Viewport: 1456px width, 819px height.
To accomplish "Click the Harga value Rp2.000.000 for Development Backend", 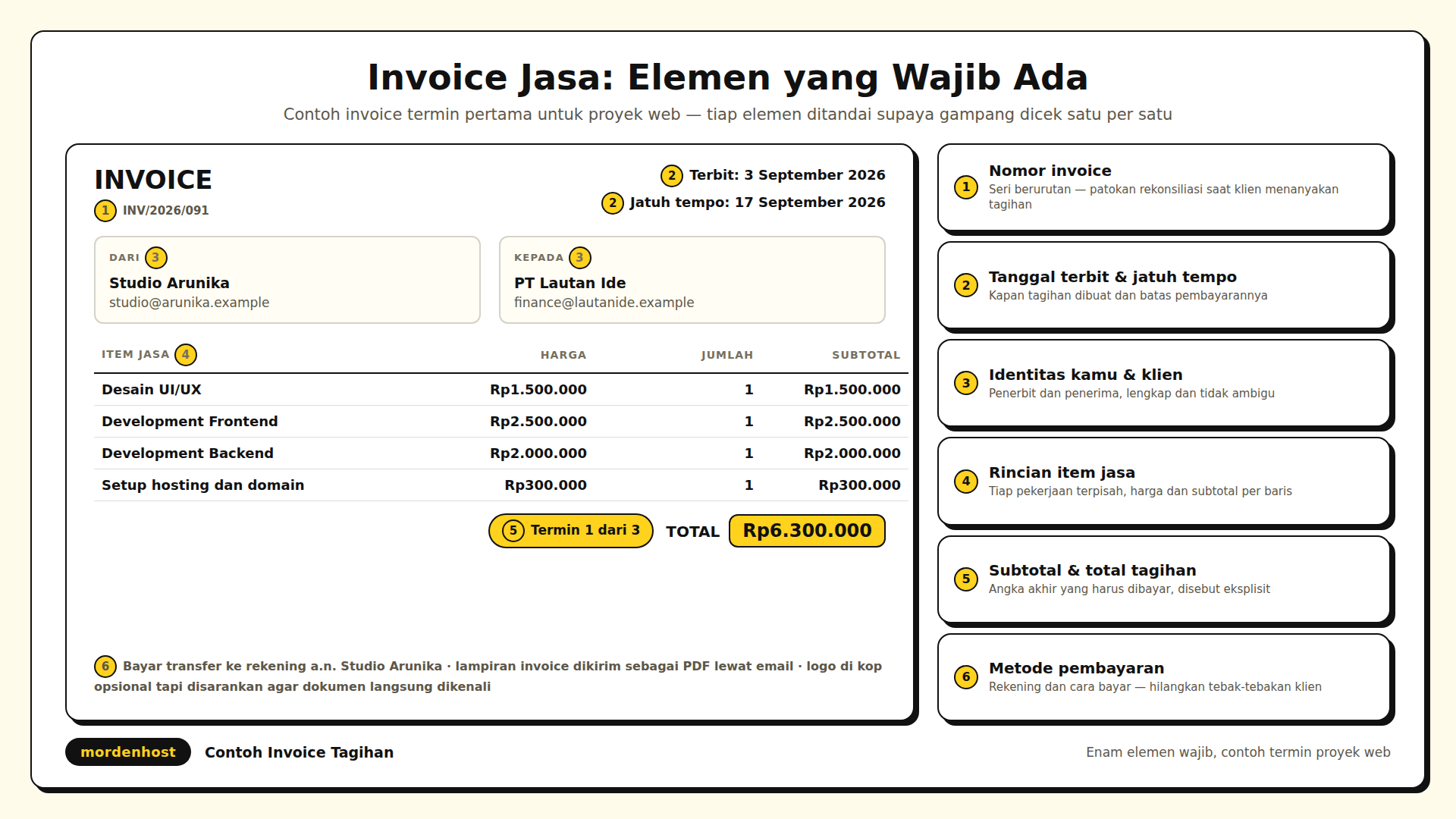I will [538, 453].
